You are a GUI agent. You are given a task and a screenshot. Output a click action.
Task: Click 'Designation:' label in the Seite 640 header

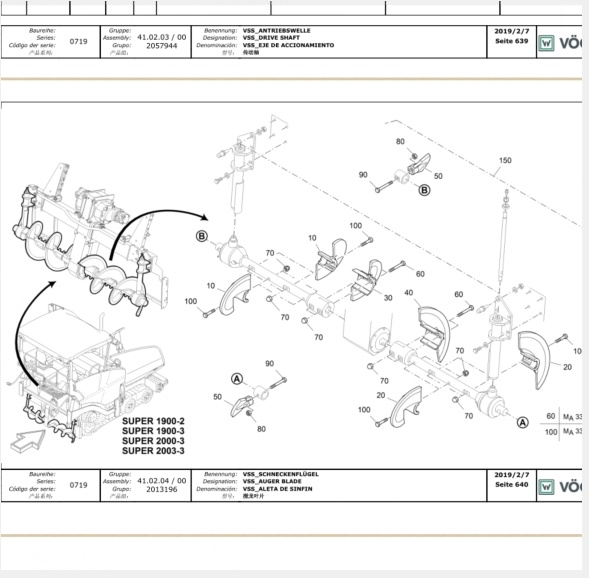tap(220, 481)
